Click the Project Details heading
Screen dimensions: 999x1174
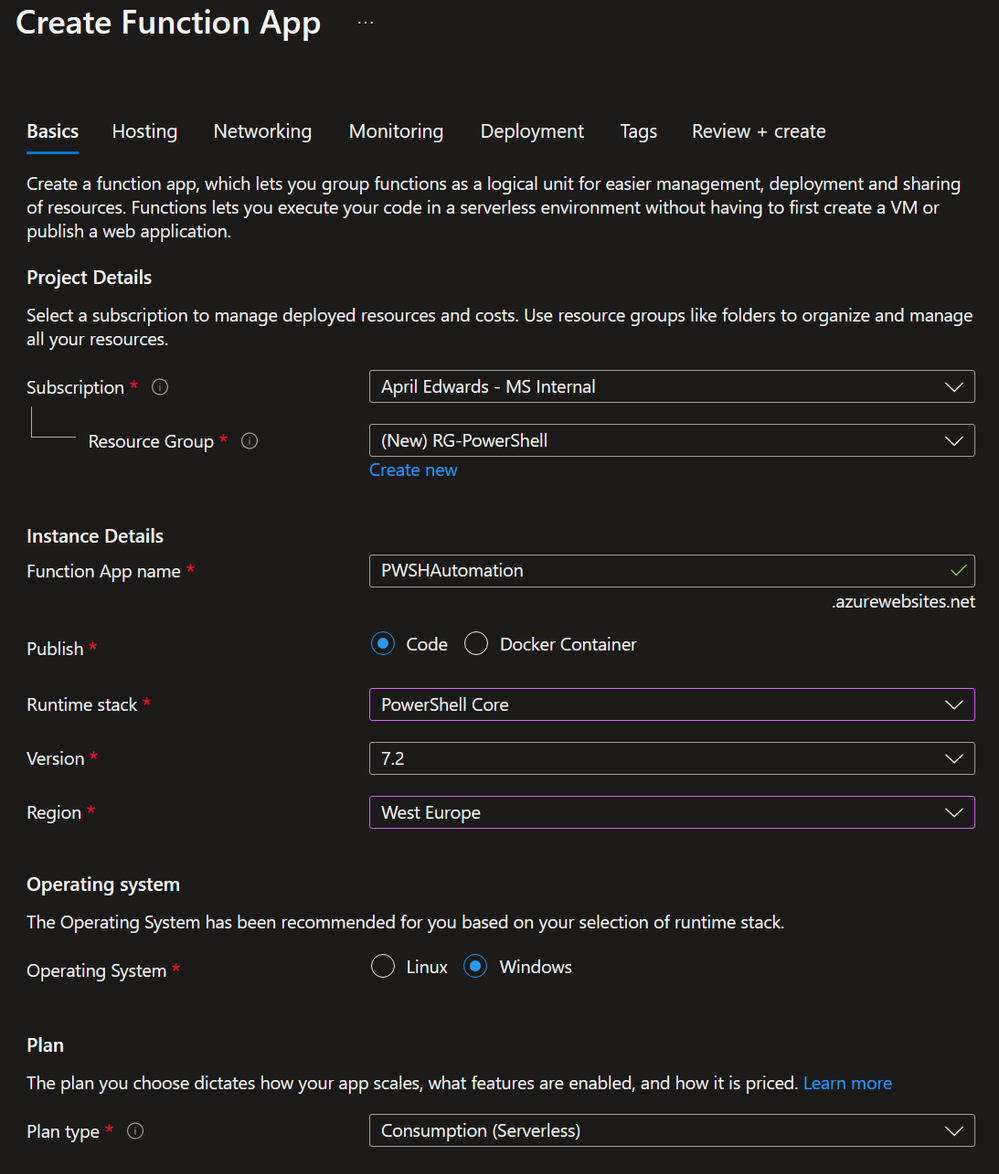(89, 278)
